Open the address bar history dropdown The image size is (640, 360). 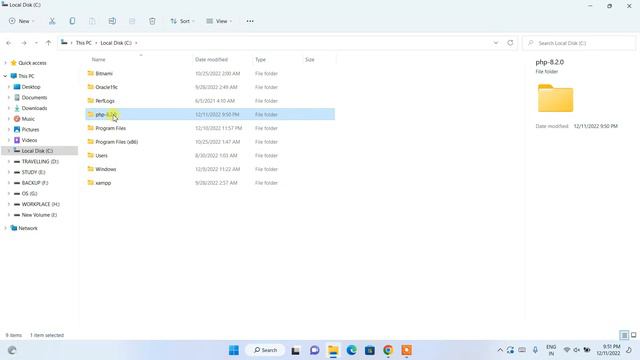pos(496,43)
